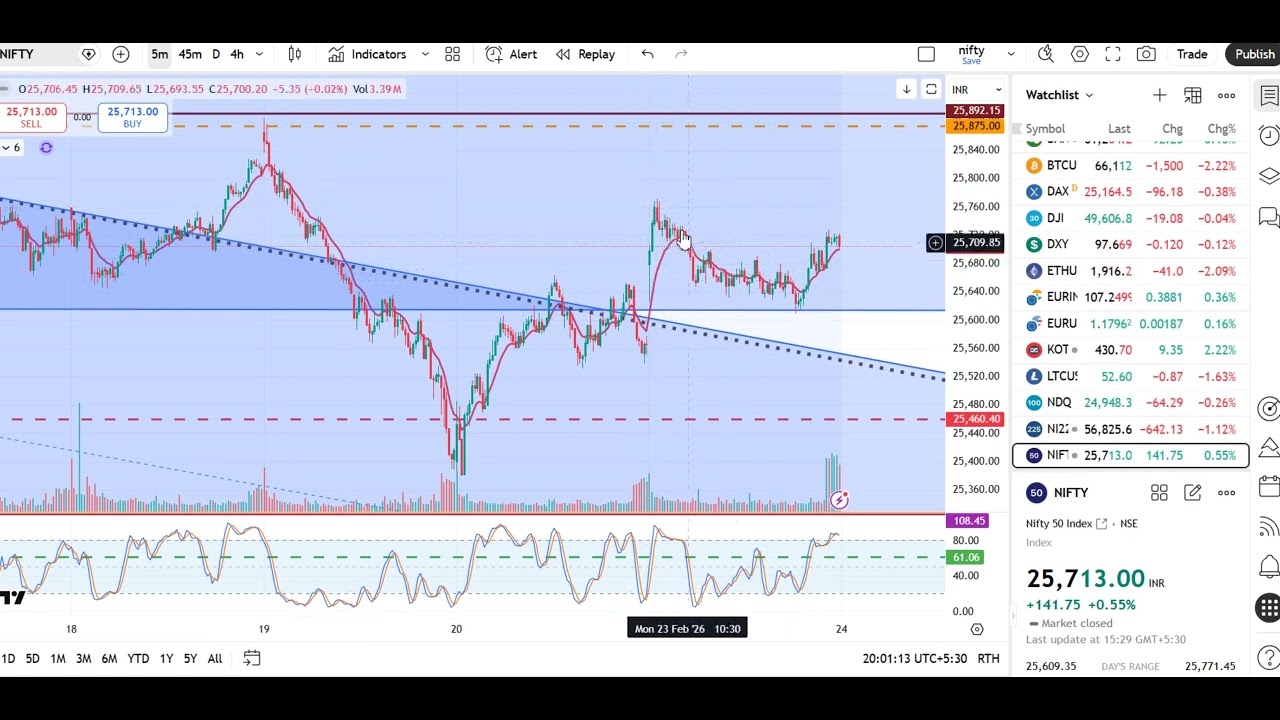
Task: Select the DXY watchlist row
Action: (1131, 244)
